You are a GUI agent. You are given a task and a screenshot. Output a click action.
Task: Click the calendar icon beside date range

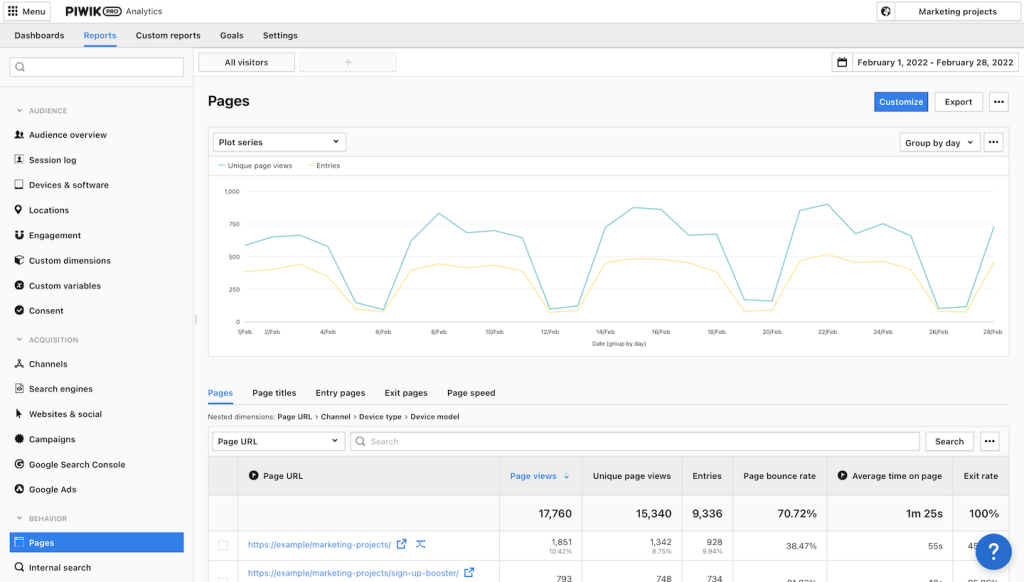click(842, 62)
